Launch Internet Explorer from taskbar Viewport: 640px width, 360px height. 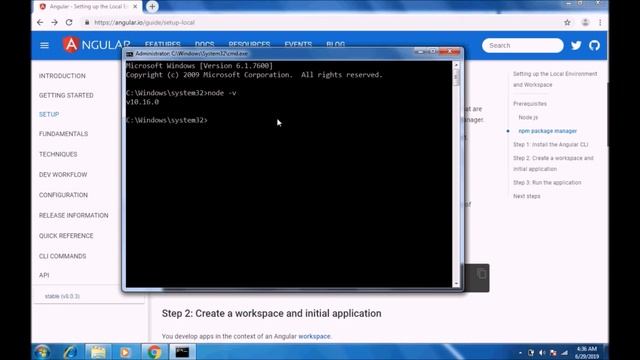tap(70, 352)
